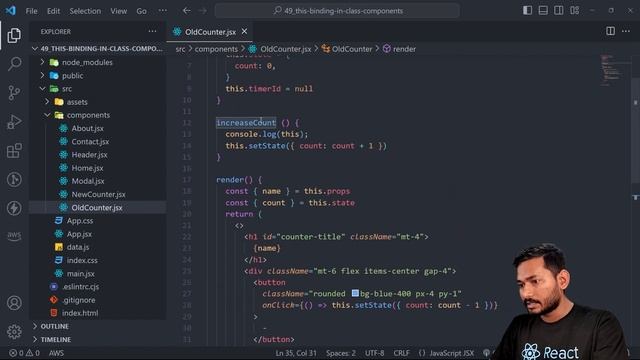This screenshot has width=640, height=360.
Task: Click the OldCounter class breadcrumb
Action: [347, 49]
